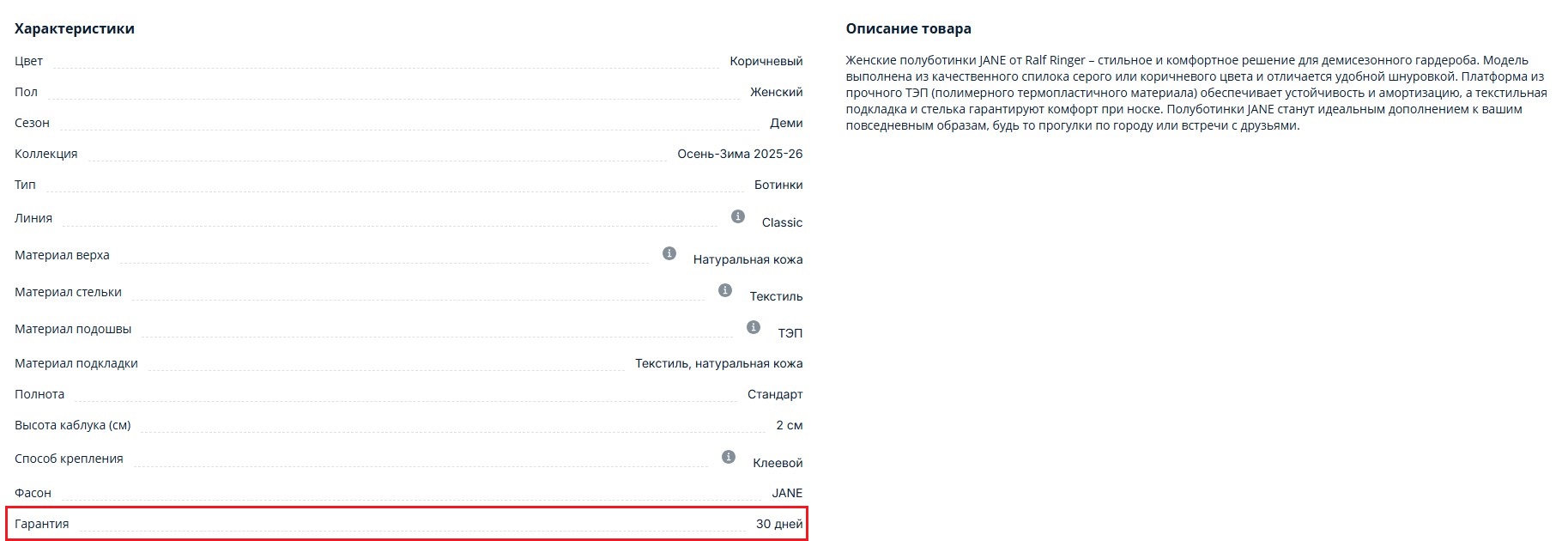The height and width of the screenshot is (541, 1568).
Task: Click the Способ крепления info icon
Action: 729,457
